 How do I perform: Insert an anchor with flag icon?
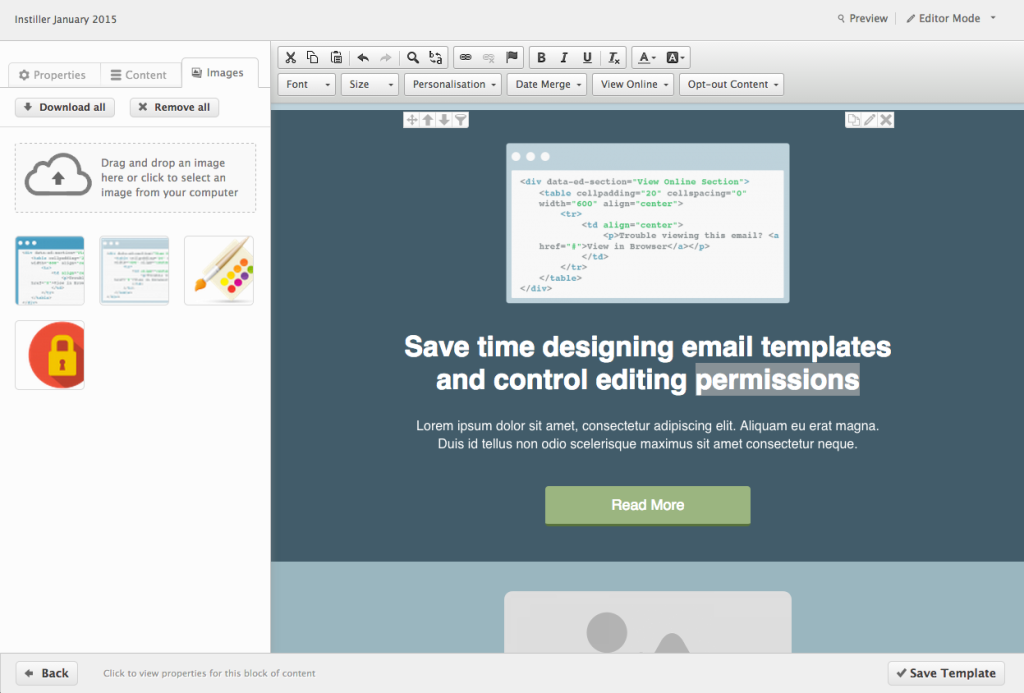coord(512,57)
